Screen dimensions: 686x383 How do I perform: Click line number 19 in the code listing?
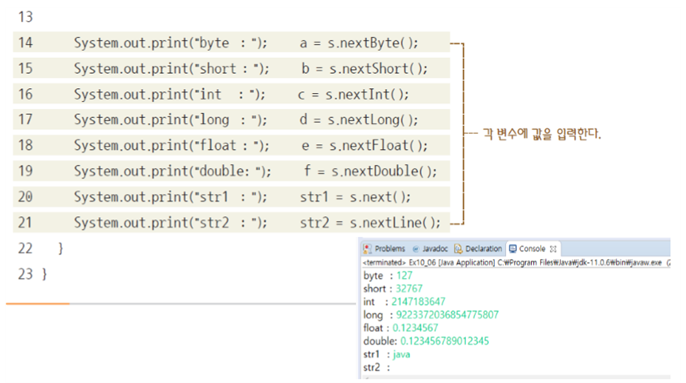[25, 171]
